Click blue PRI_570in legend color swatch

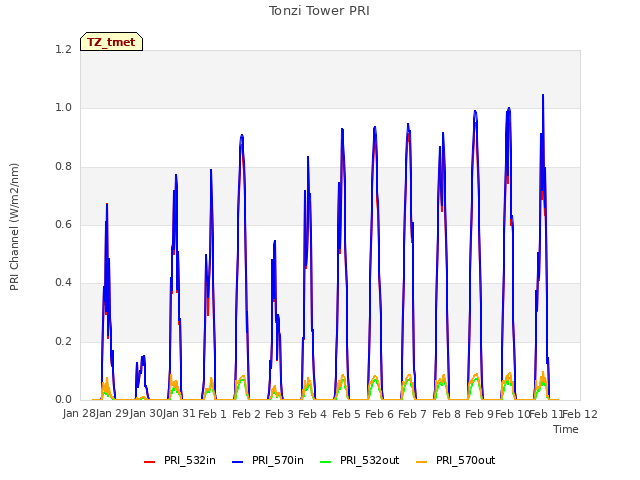238,462
